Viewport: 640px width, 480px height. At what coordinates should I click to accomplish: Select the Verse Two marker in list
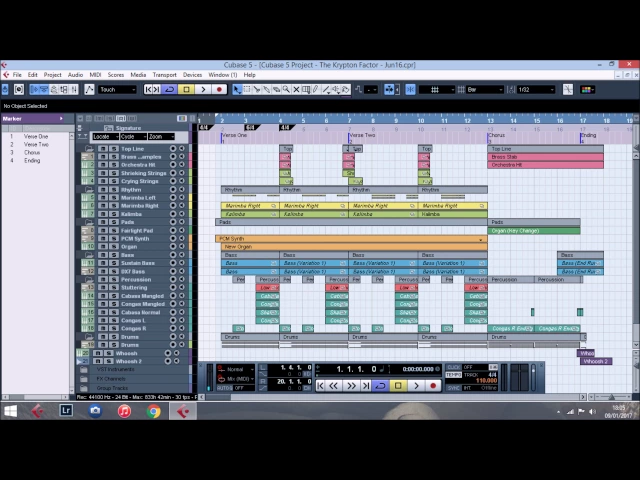36,144
